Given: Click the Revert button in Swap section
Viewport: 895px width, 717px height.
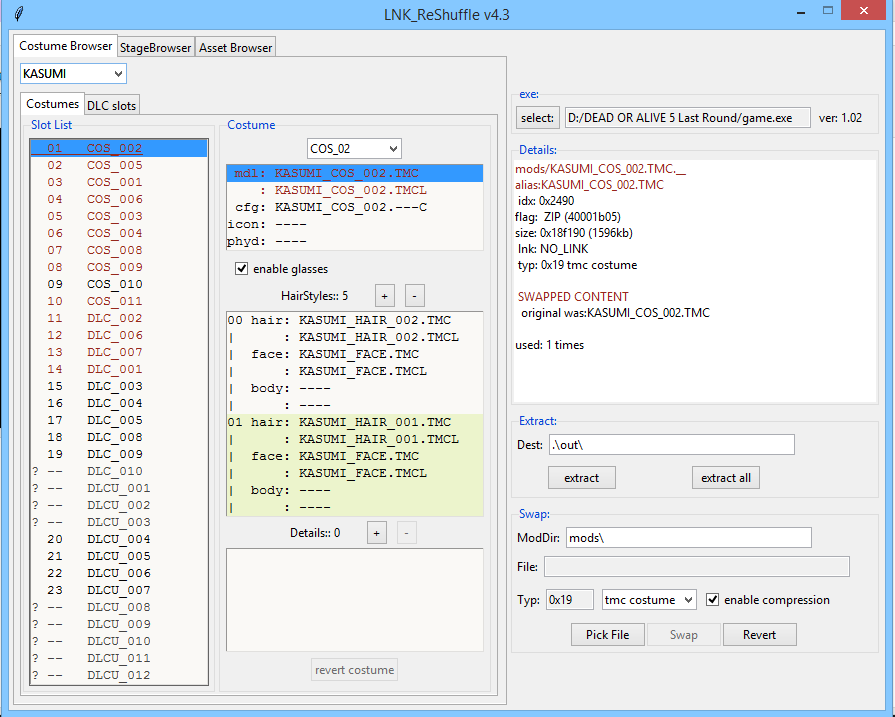Looking at the screenshot, I should (x=759, y=635).
